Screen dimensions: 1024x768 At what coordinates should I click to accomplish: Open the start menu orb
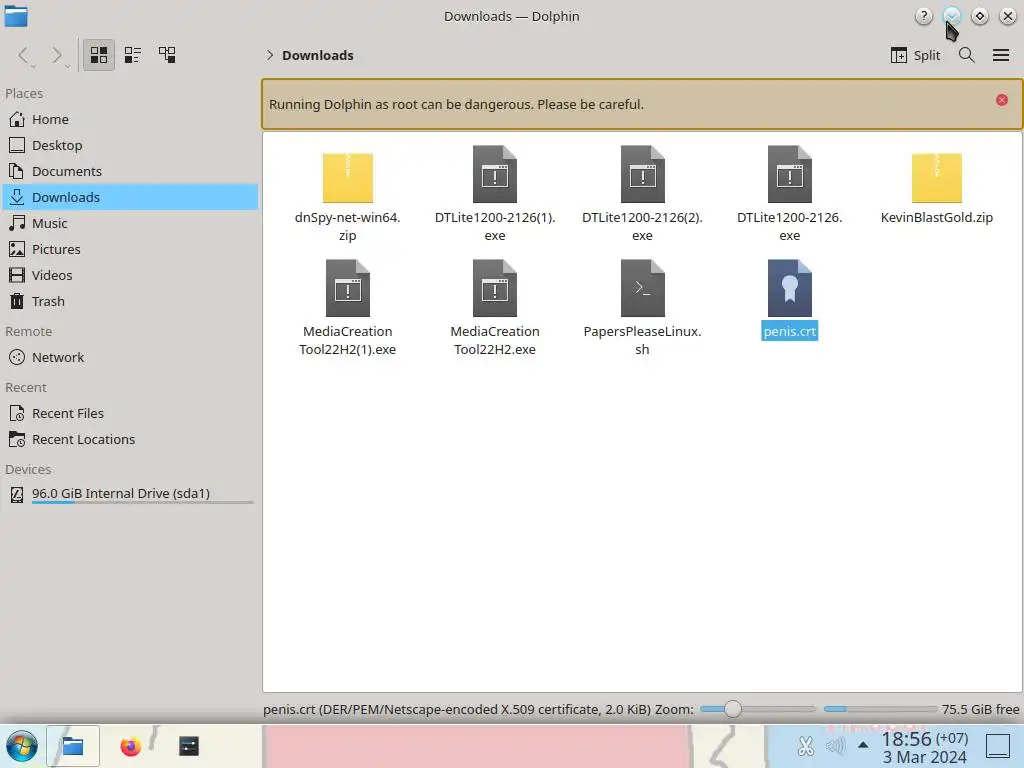pyautogui.click(x=22, y=746)
